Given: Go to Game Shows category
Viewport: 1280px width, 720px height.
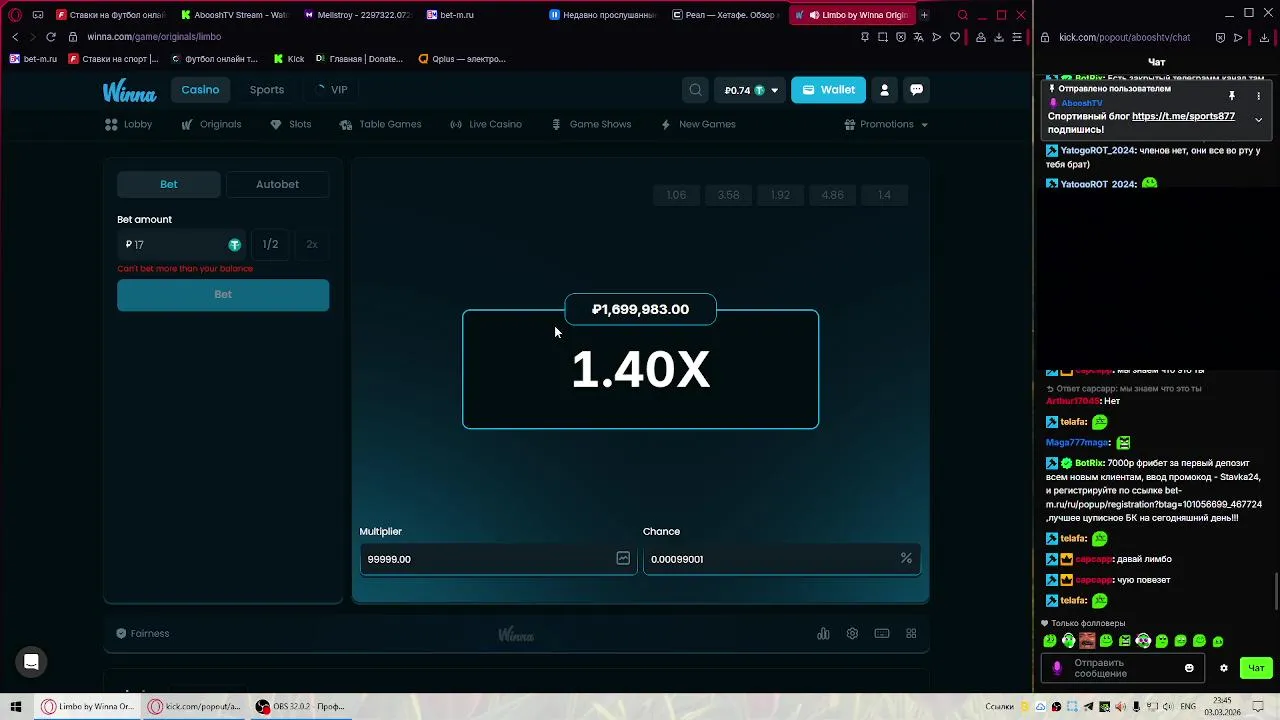Looking at the screenshot, I should click(591, 124).
